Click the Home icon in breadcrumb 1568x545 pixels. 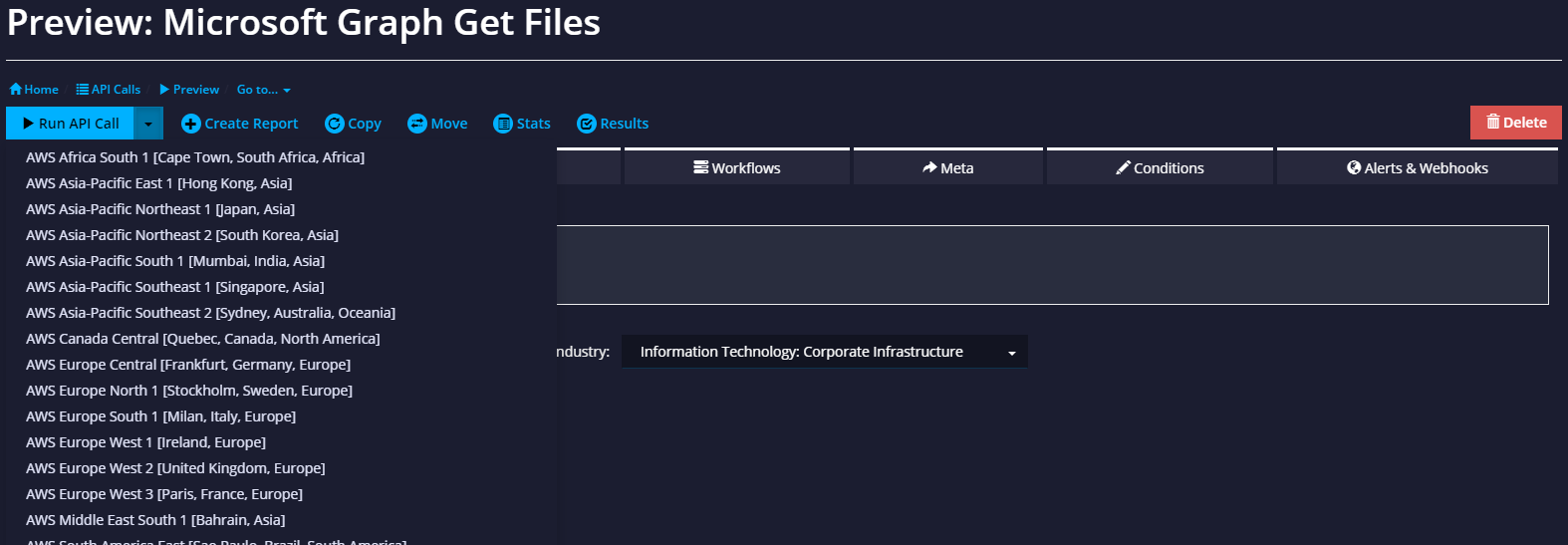(16, 89)
